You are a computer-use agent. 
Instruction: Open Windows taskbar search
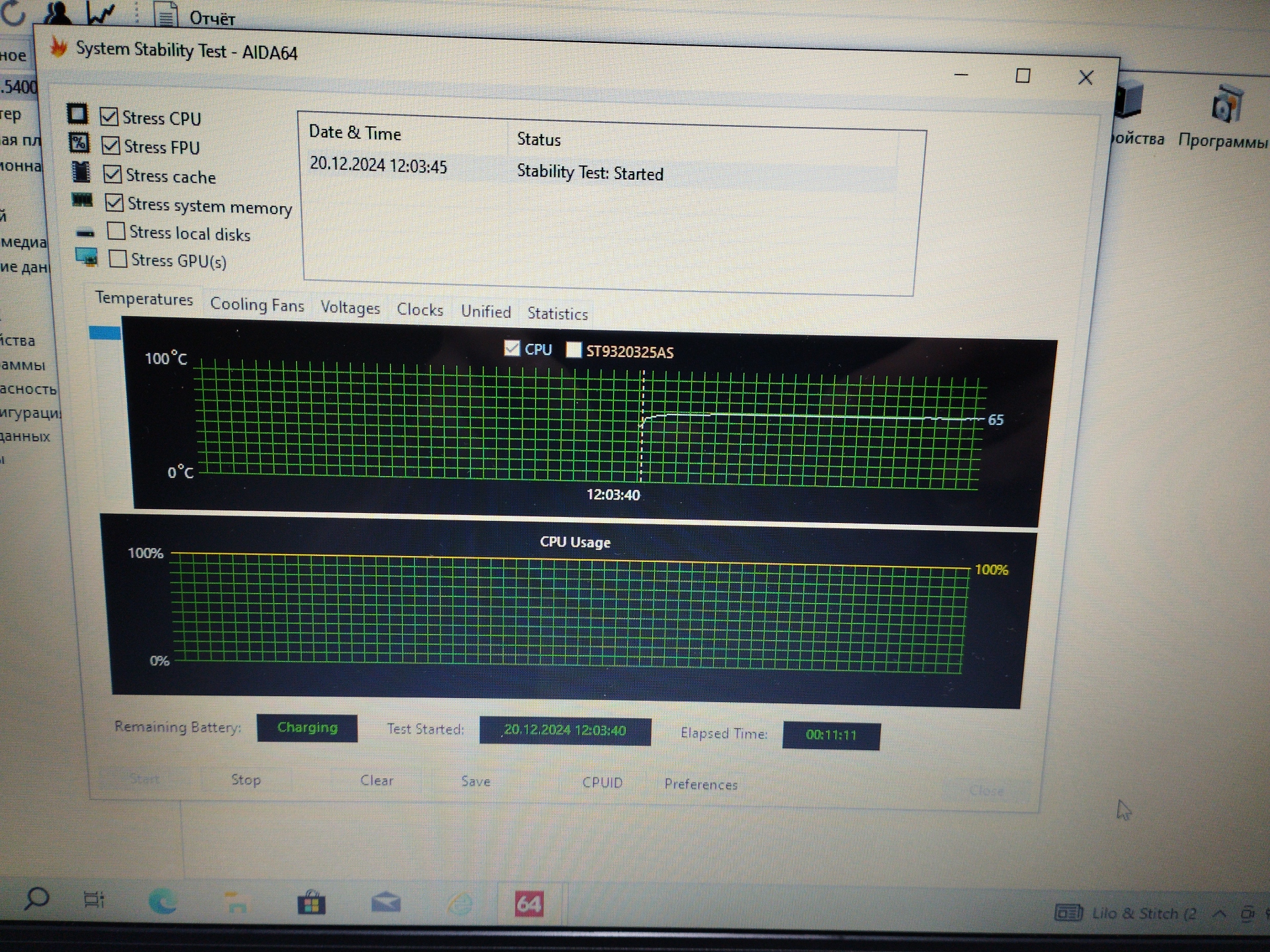point(36,899)
